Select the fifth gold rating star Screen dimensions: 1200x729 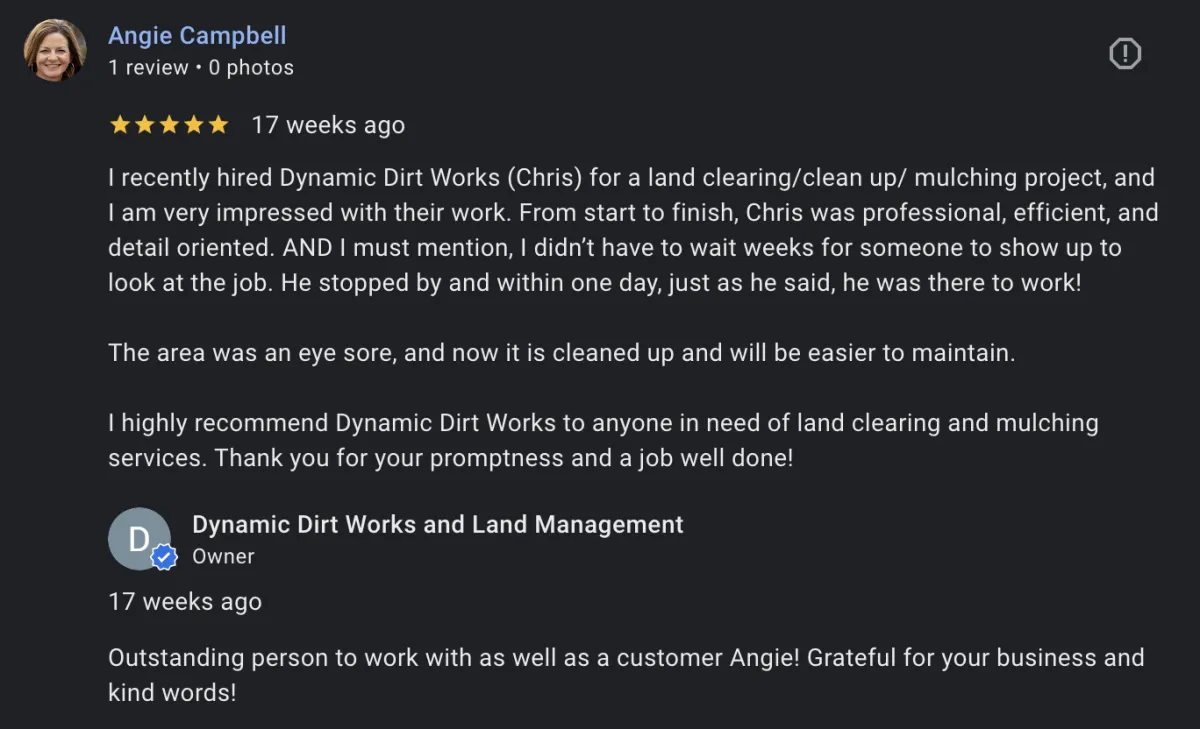(217, 125)
